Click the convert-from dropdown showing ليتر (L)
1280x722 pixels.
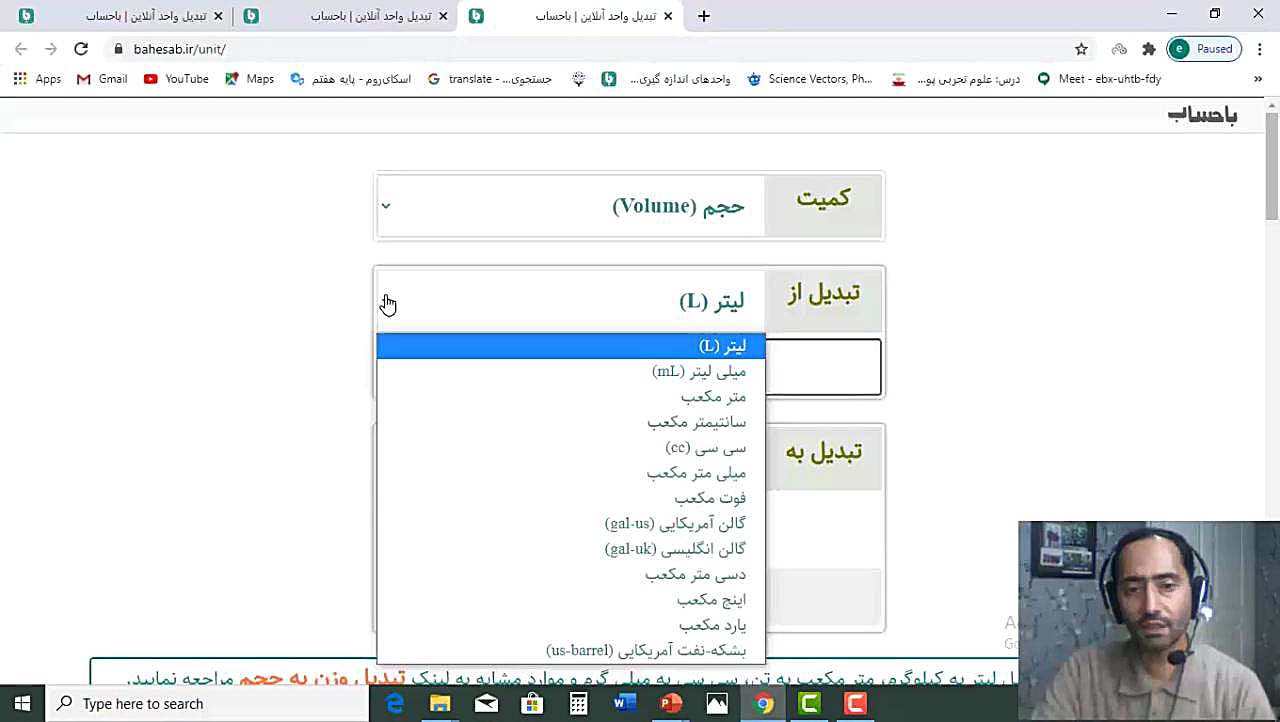570,301
